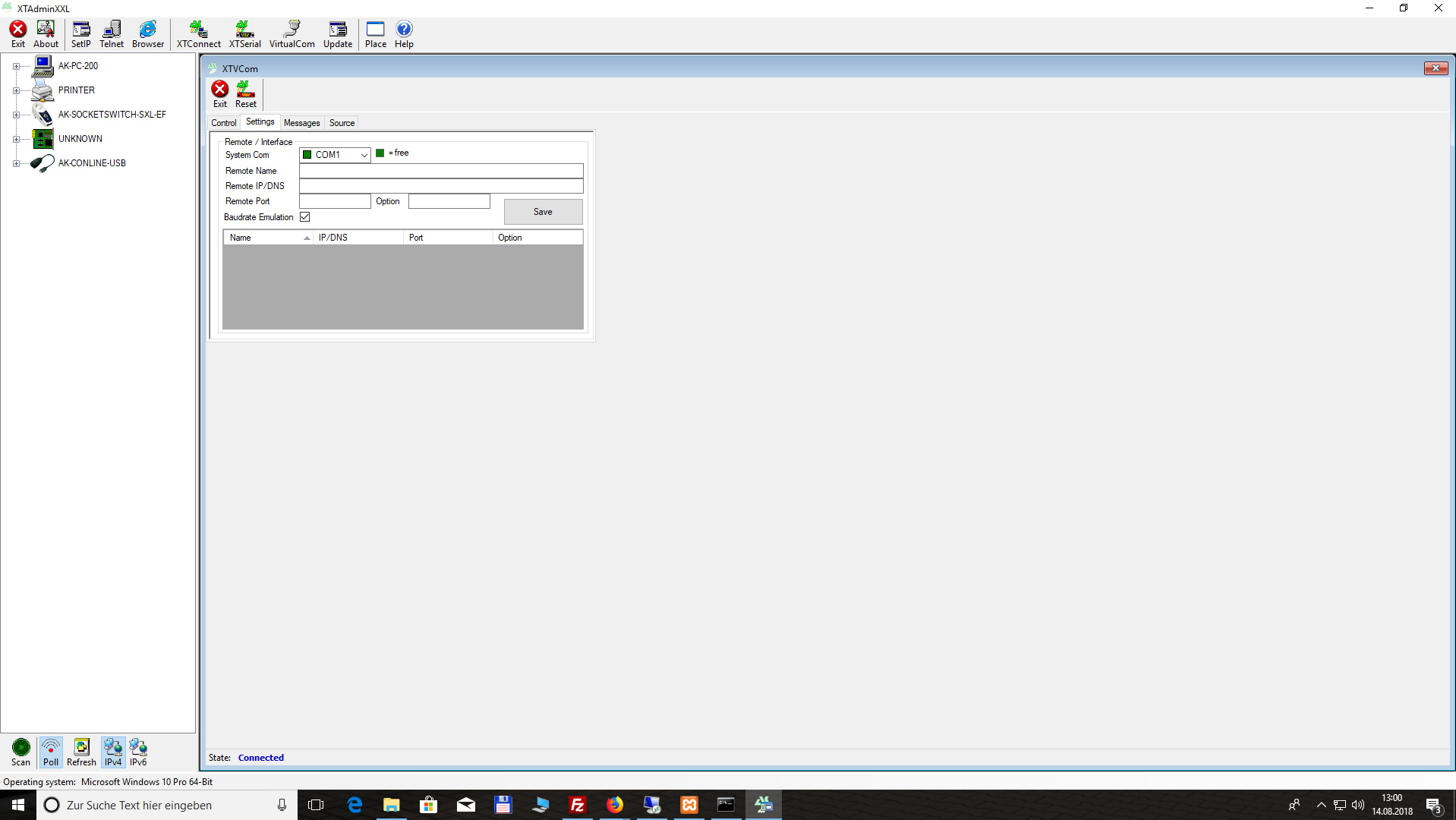Switch to the Source tab
The height and width of the screenshot is (820, 1456).
tap(342, 123)
